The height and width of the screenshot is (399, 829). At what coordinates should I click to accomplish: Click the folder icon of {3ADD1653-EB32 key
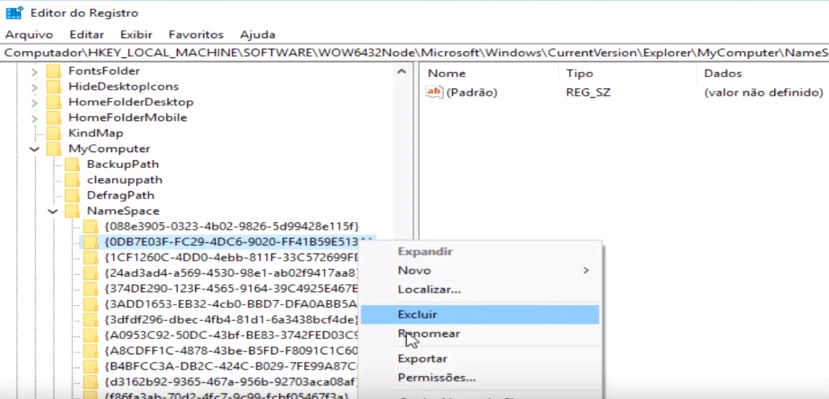91,304
